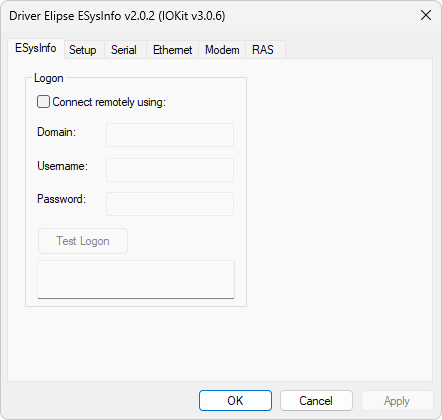Screen dimensions: 442x420
Task: Click the Domain: label
Action: point(56,132)
